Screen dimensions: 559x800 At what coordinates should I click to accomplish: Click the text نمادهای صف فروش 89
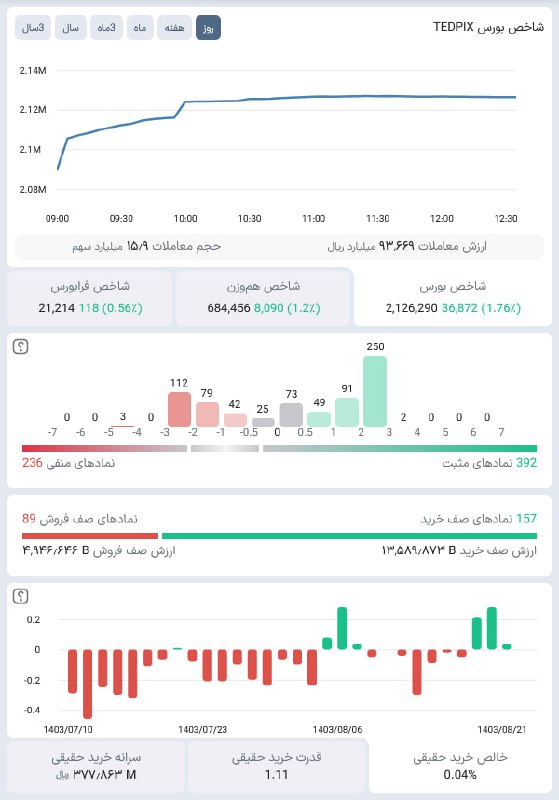coord(80,519)
